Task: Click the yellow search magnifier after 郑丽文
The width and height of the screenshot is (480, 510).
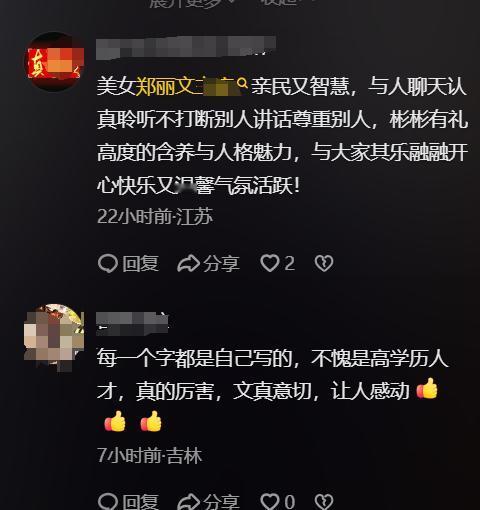Action: click(x=243, y=83)
